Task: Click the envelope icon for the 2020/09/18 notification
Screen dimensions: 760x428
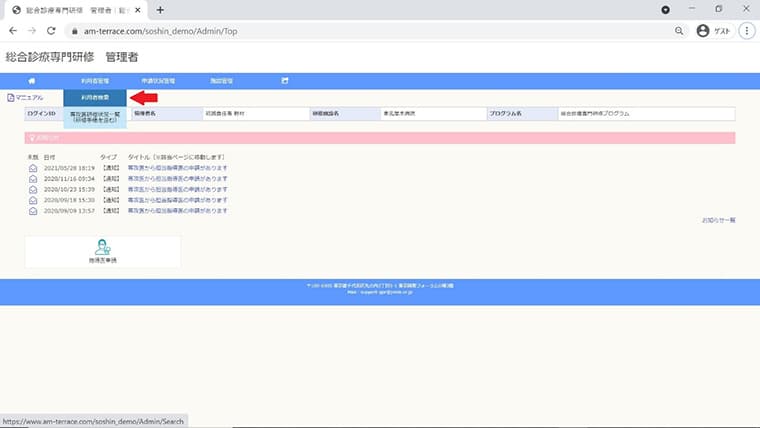Action: (32, 200)
